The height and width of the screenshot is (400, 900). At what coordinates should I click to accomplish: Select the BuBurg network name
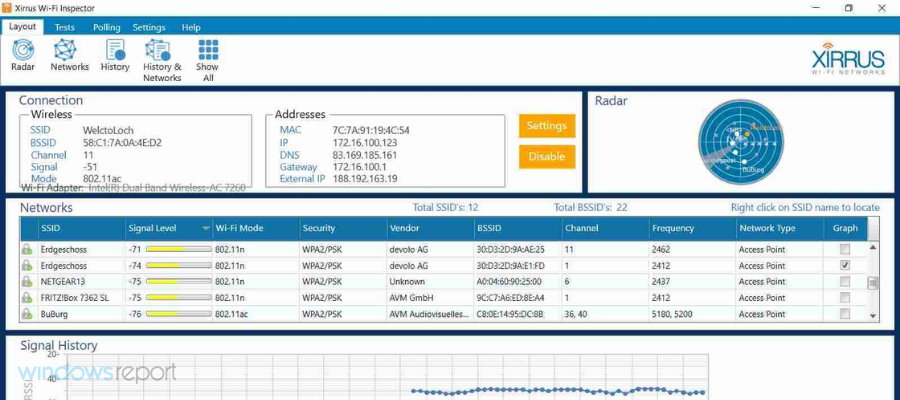52,314
